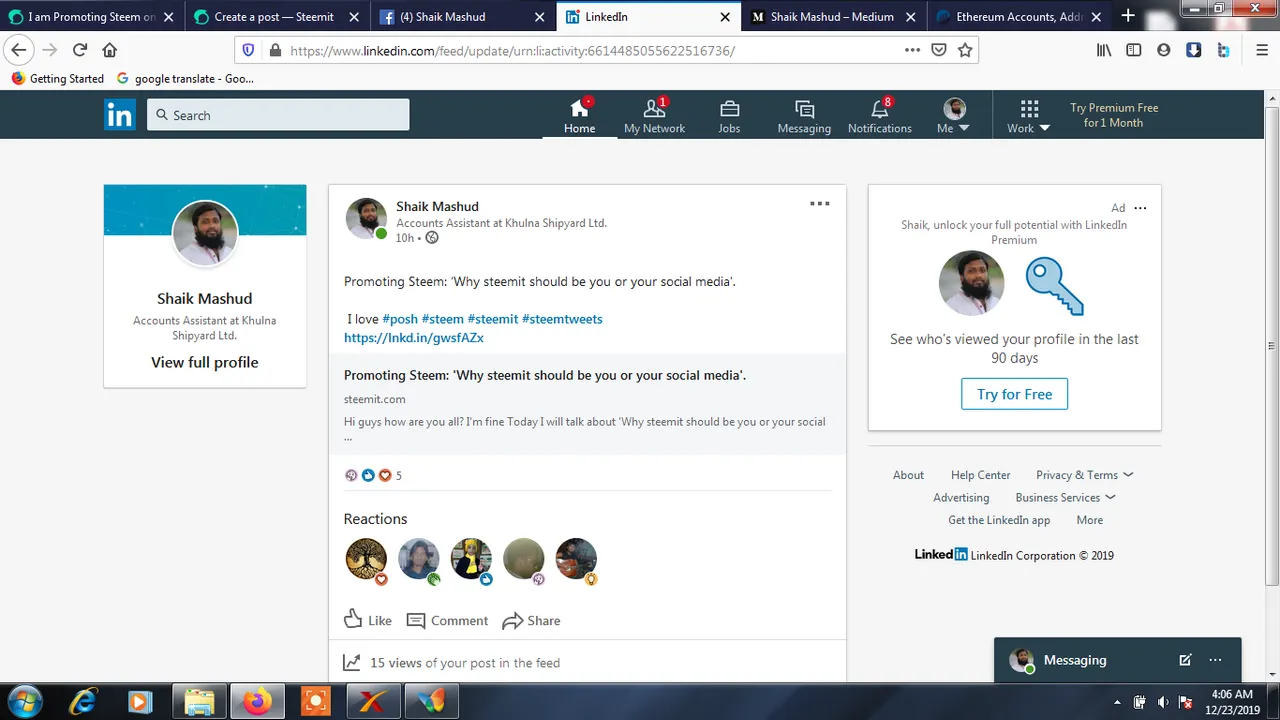
Task: Click the LinkedIn logo in navbar
Action: click(119, 115)
